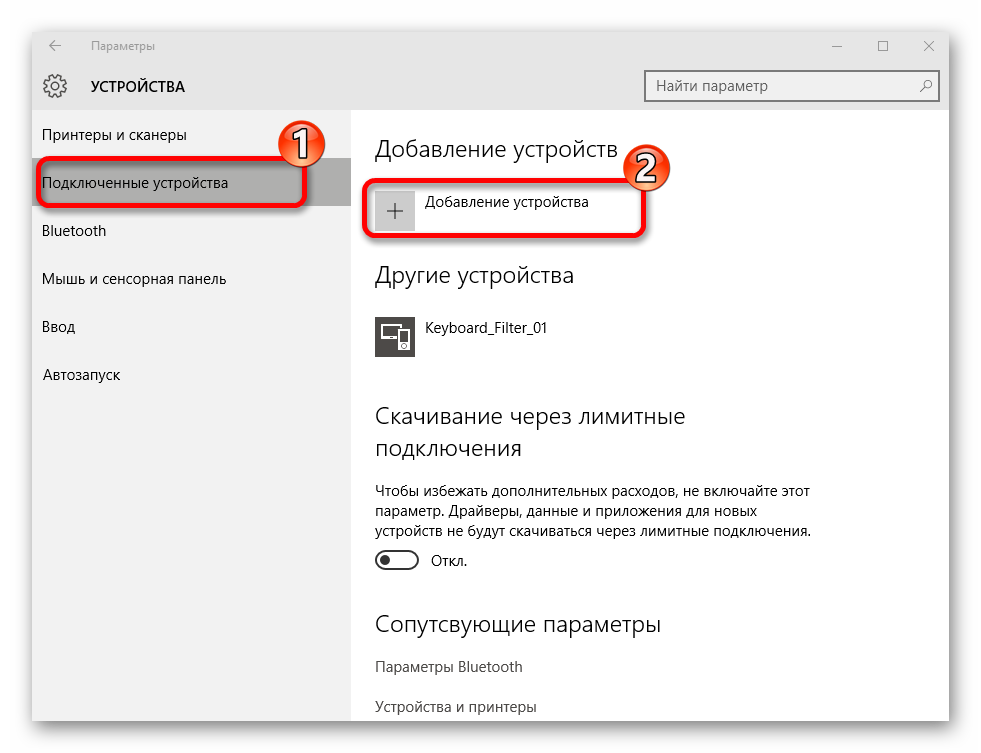Image resolution: width=981 pixels, height=753 pixels.
Task: Open the Параметры Bluetooth link
Action: pyautogui.click(x=449, y=667)
